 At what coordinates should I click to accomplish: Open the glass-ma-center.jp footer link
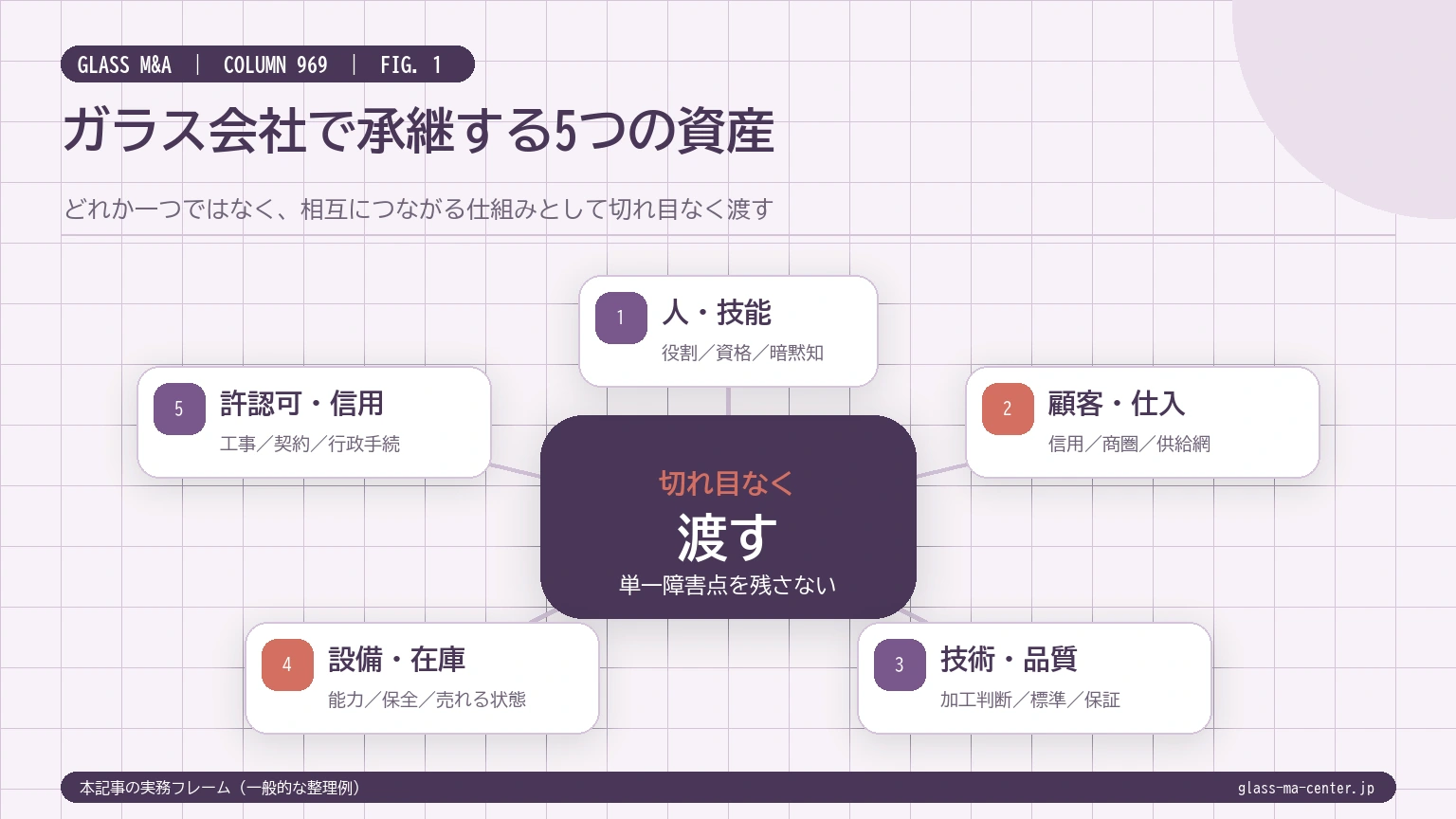click(x=1306, y=788)
